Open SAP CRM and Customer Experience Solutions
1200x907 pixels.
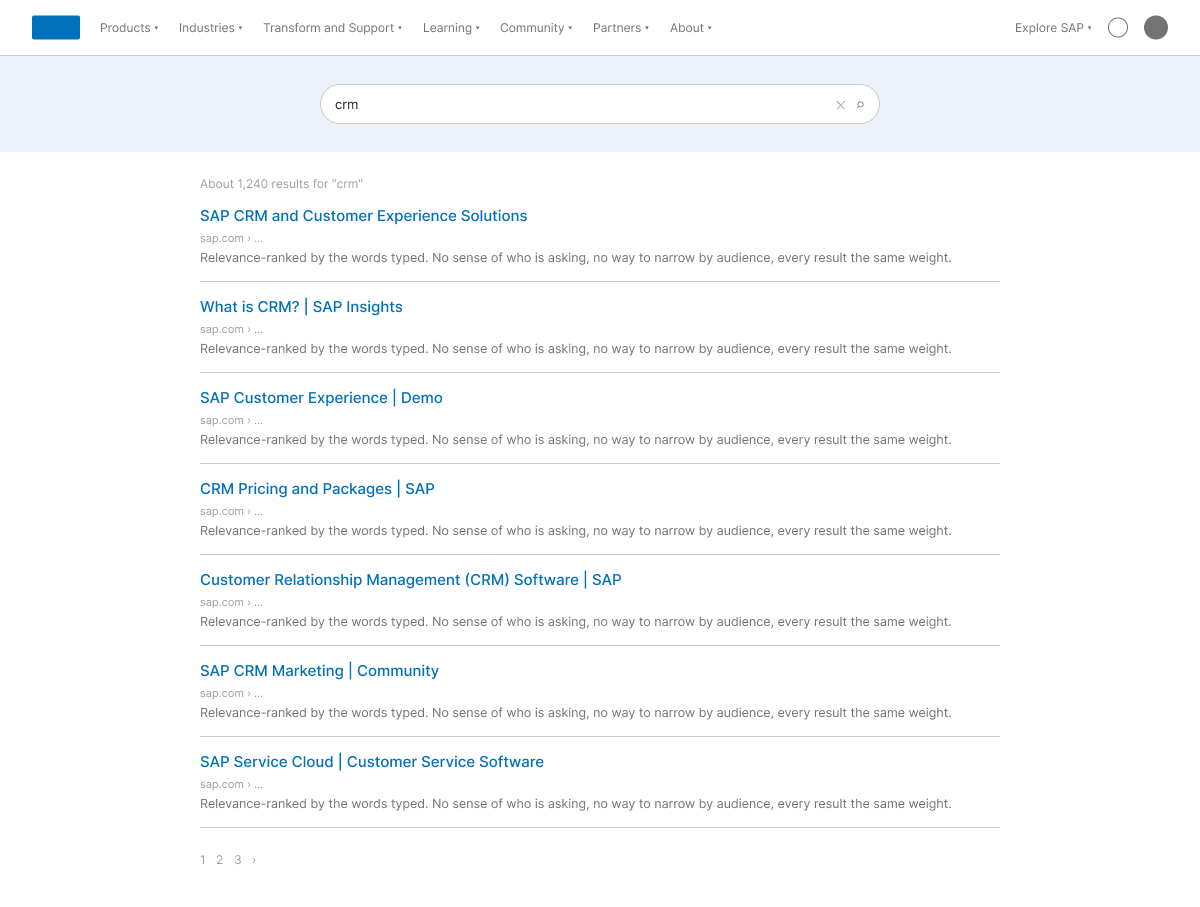[364, 216]
